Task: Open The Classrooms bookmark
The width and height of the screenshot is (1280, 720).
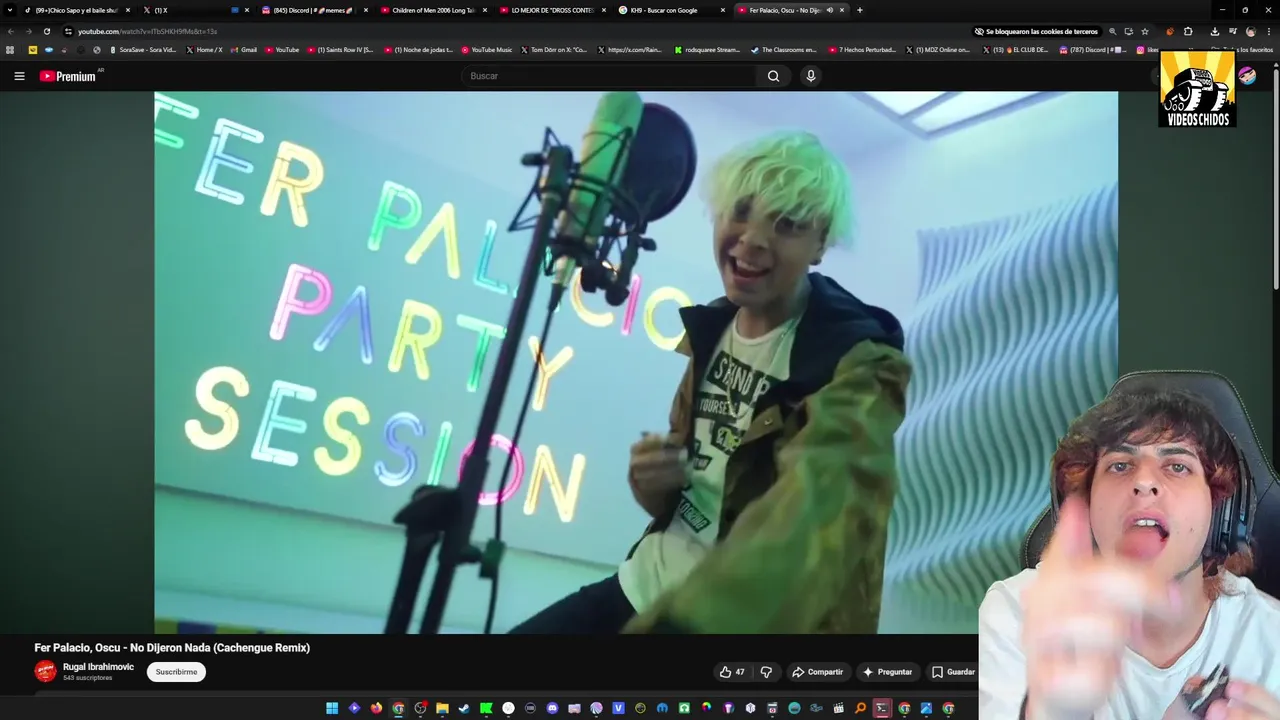Action: (783, 49)
